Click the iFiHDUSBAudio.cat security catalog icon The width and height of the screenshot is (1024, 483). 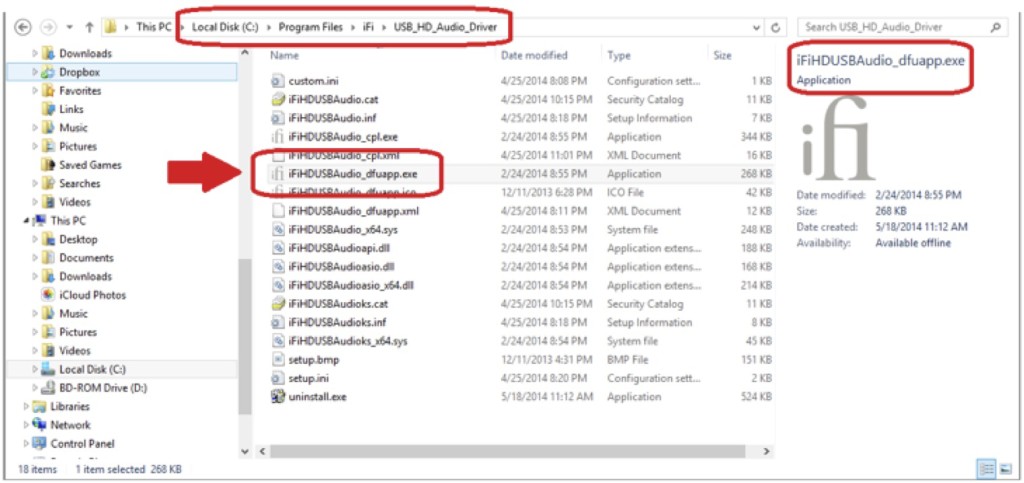pos(278,100)
